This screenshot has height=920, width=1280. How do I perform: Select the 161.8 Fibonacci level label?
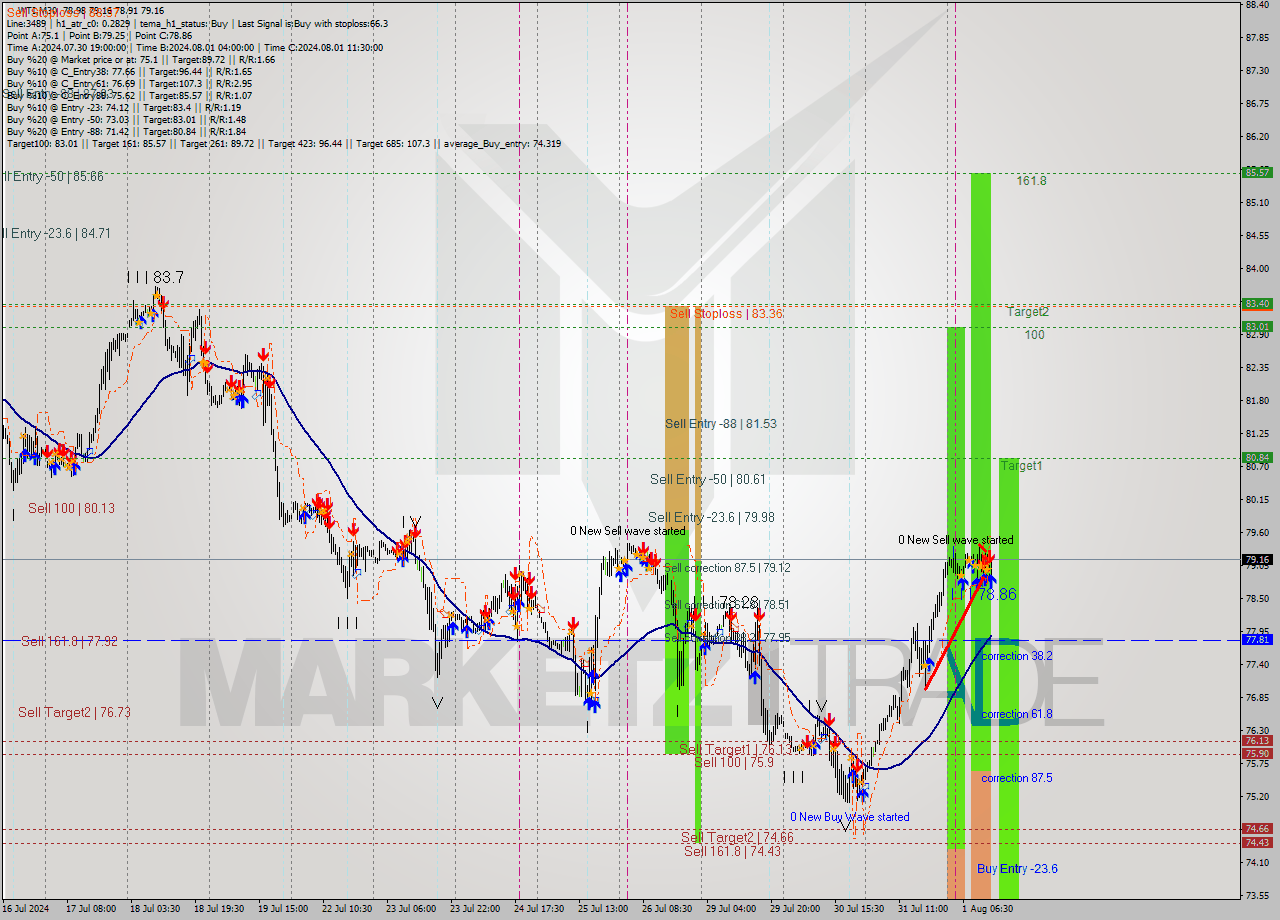pos(1031,182)
